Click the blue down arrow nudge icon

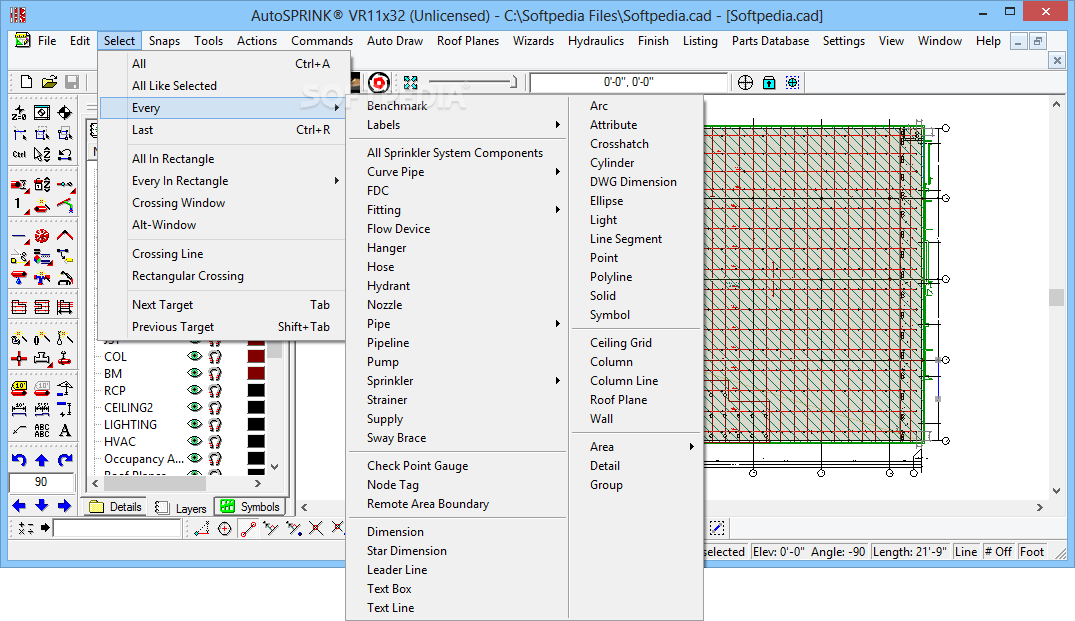pos(42,506)
